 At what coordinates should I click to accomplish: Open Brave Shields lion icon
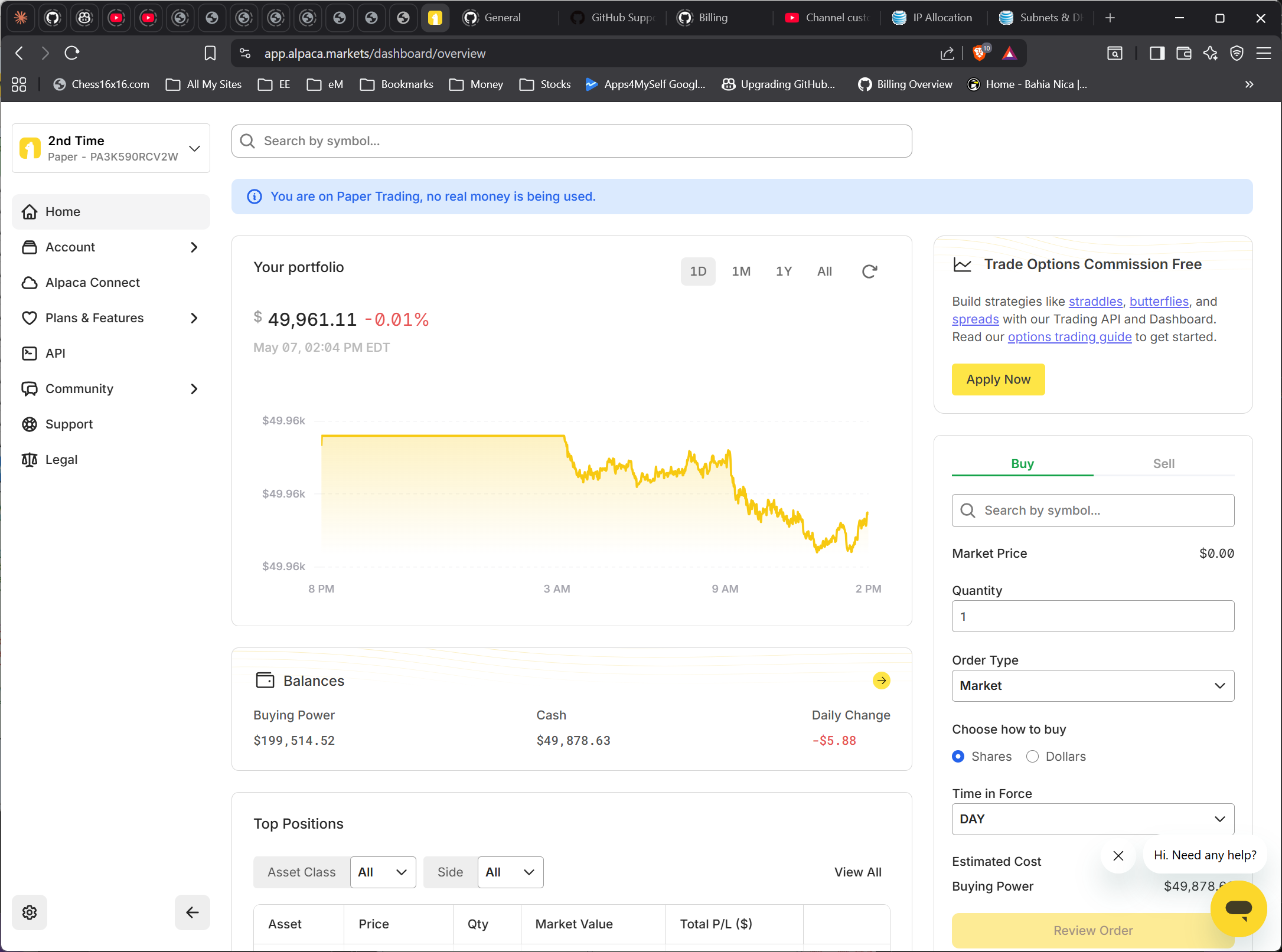[x=980, y=53]
